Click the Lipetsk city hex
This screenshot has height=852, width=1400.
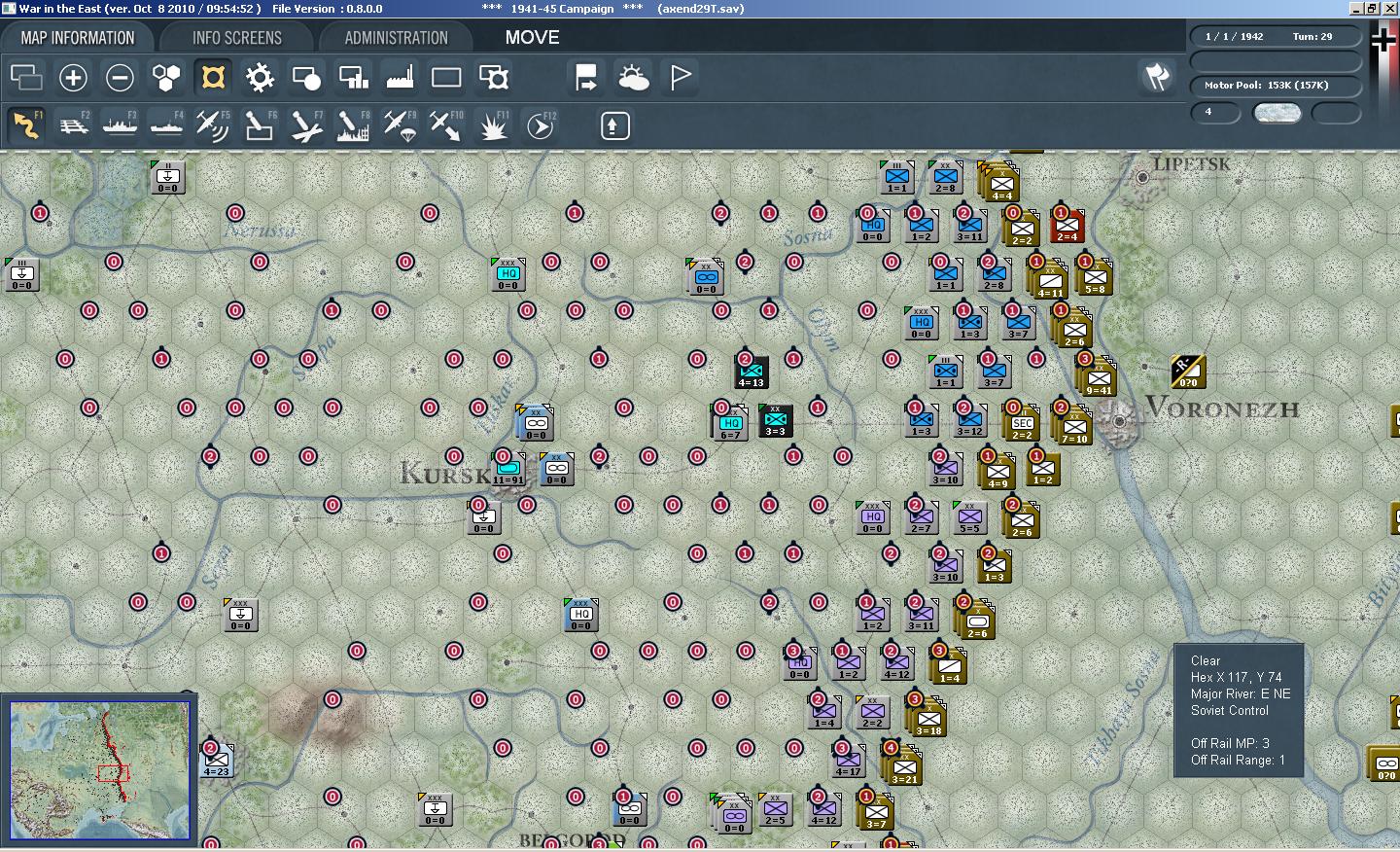tap(1143, 178)
